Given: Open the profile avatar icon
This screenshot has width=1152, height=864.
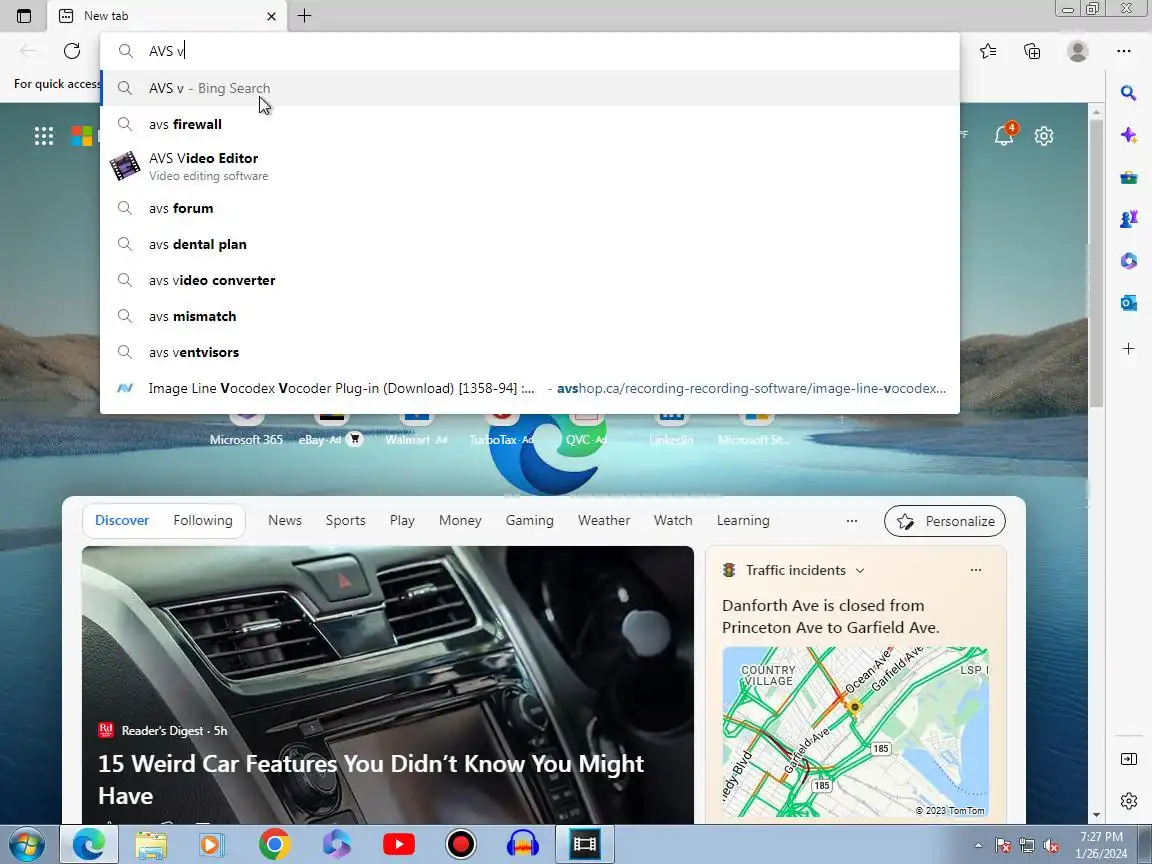Looking at the screenshot, I should point(1078,51).
